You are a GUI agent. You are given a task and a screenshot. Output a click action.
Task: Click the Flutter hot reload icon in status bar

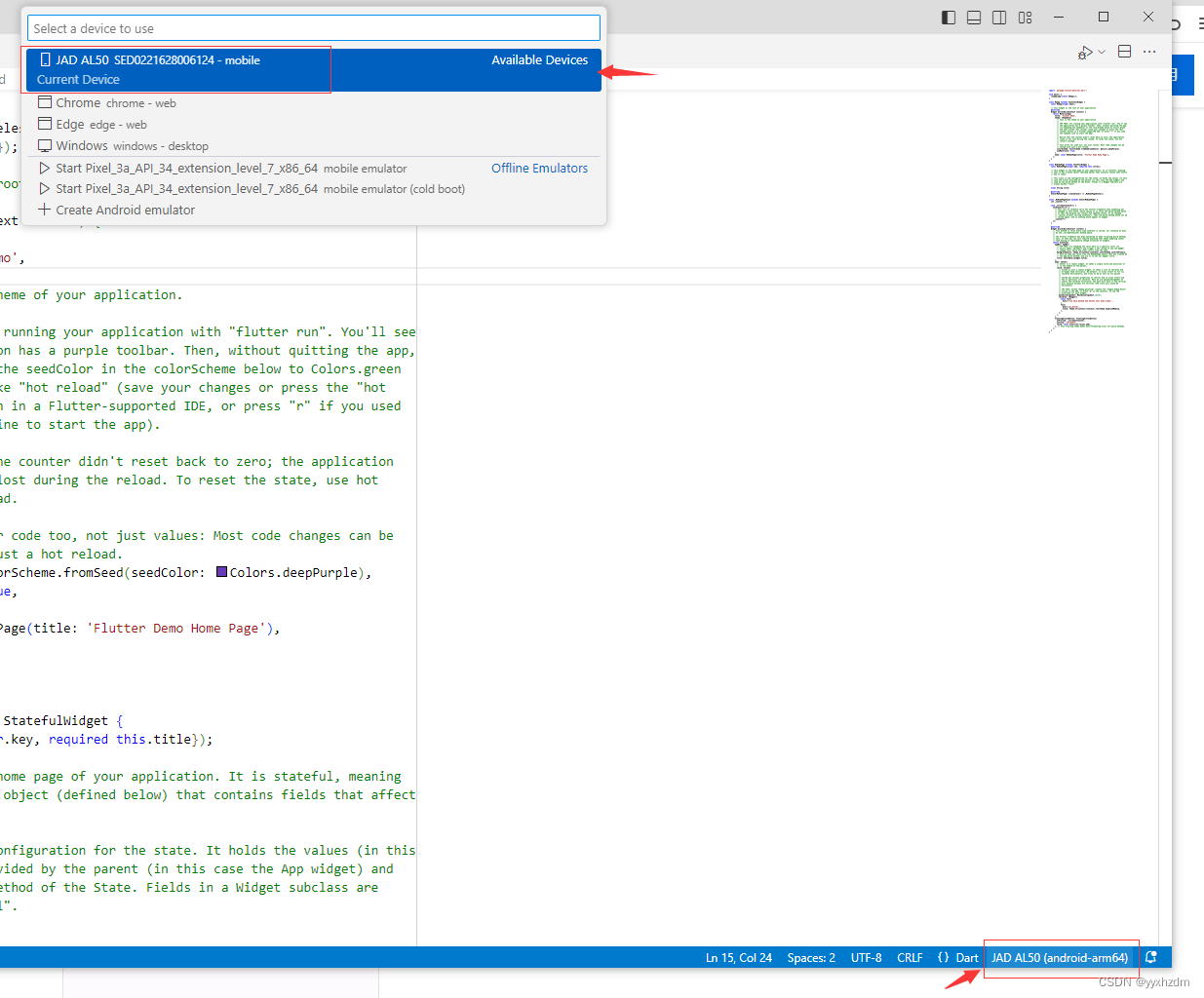click(x=1151, y=957)
